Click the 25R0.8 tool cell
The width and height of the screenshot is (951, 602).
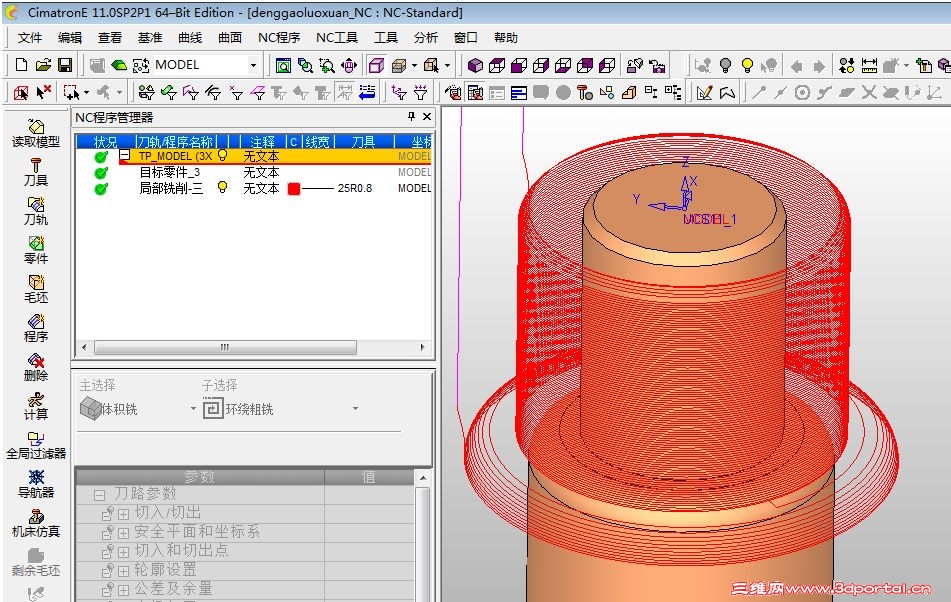(355, 188)
